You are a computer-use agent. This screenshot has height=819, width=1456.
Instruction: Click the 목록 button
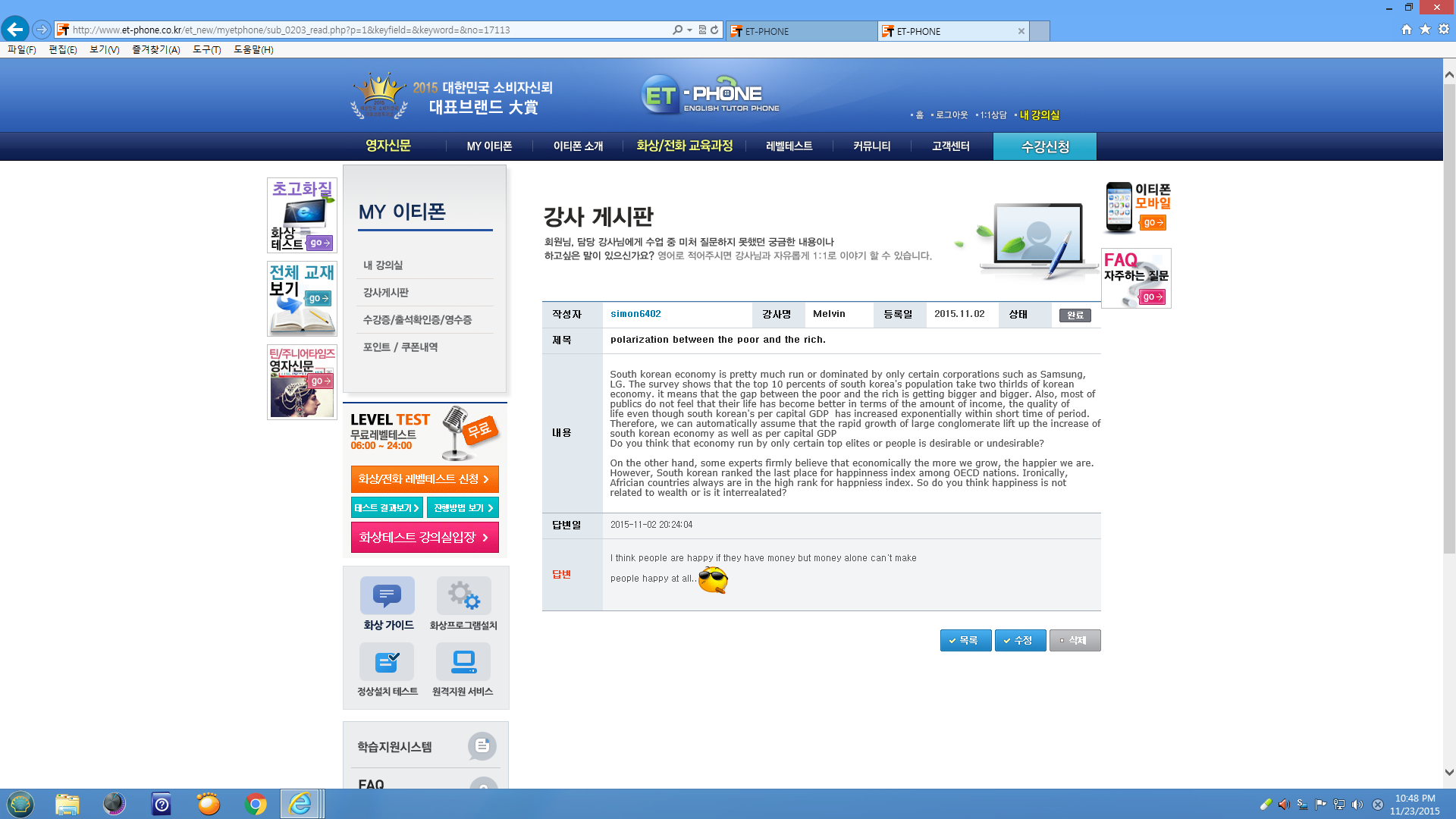965,641
